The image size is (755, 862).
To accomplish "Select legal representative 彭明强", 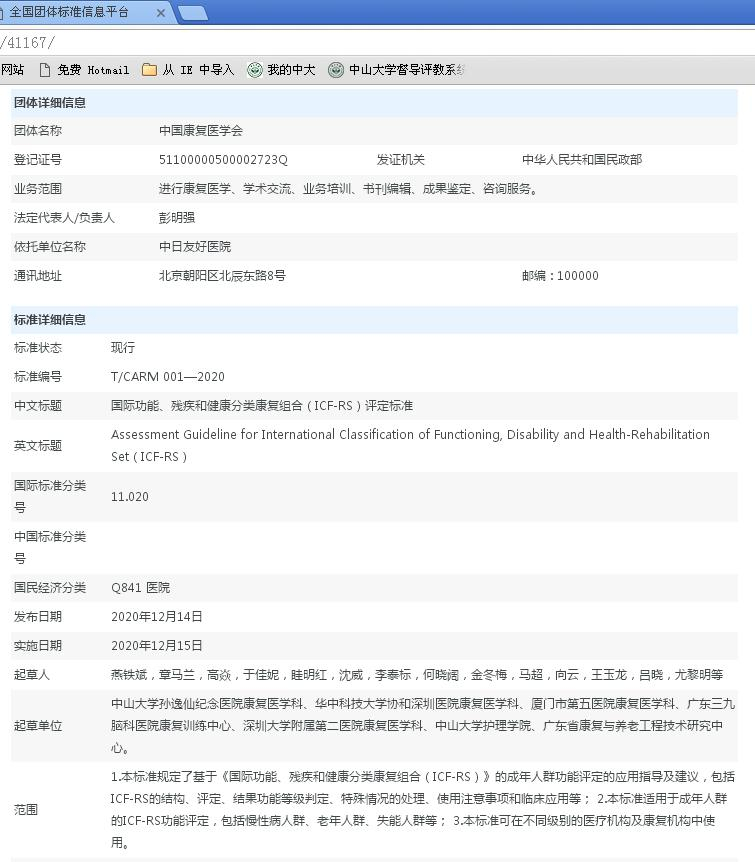I will tap(177, 218).
